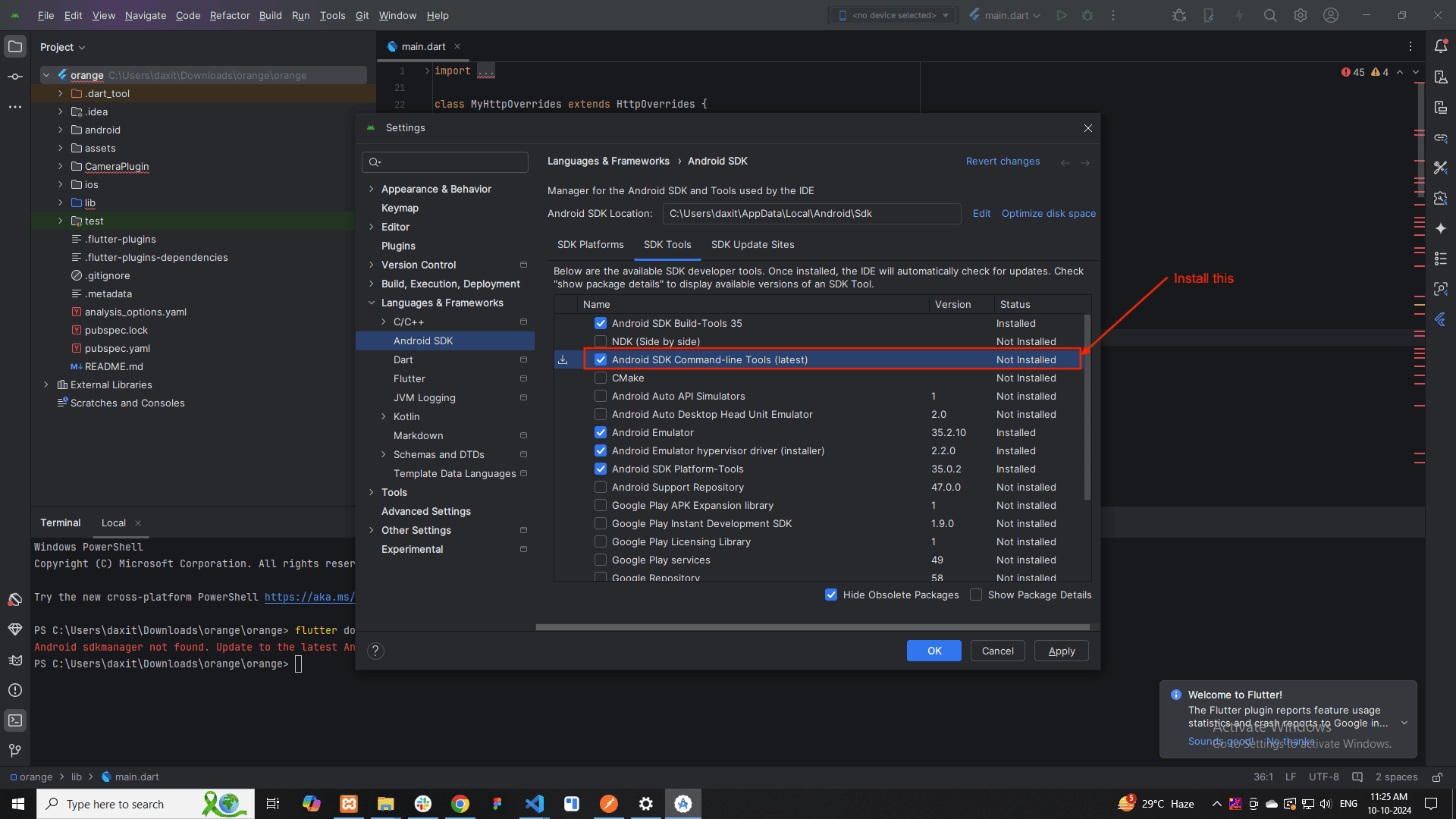1456x819 pixels.
Task: Click the Notifications bell icon
Action: [x=1441, y=46]
